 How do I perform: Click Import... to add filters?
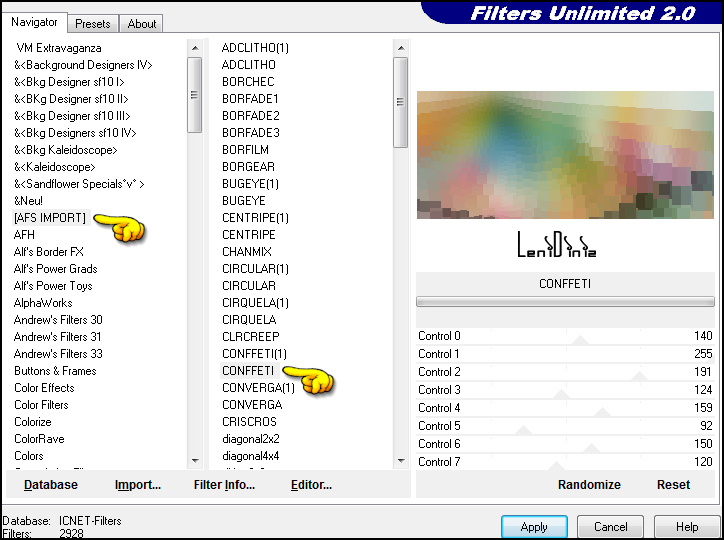click(138, 485)
